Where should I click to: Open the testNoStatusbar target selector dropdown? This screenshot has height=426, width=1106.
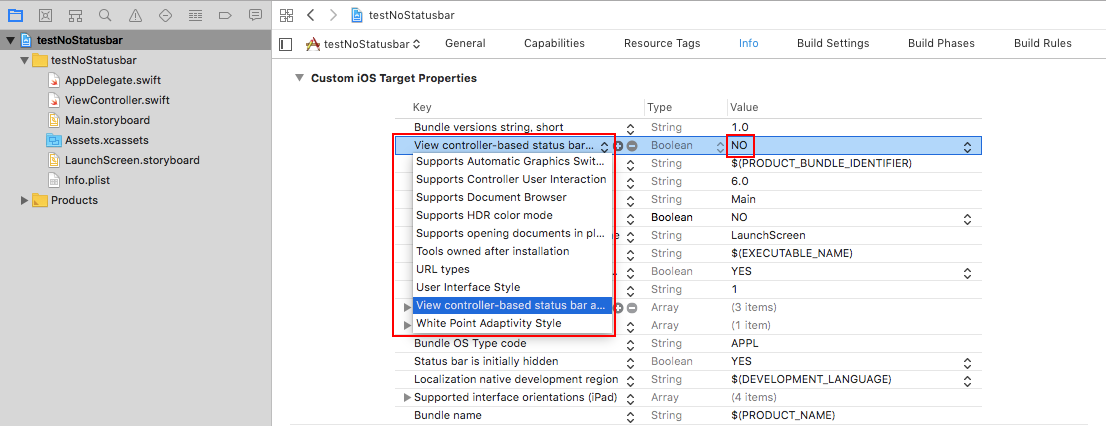(362, 44)
